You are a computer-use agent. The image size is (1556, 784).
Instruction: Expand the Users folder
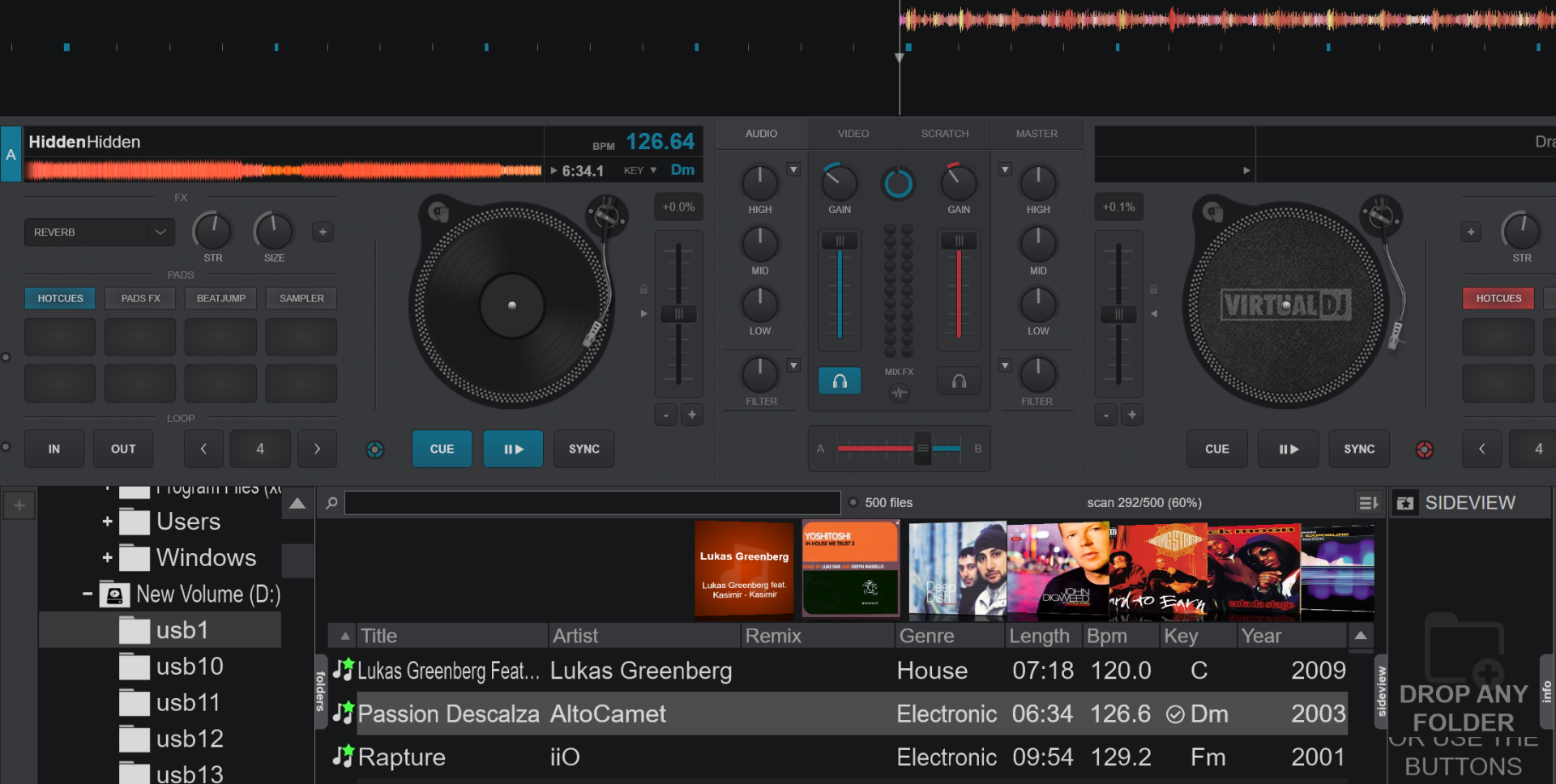tap(107, 522)
